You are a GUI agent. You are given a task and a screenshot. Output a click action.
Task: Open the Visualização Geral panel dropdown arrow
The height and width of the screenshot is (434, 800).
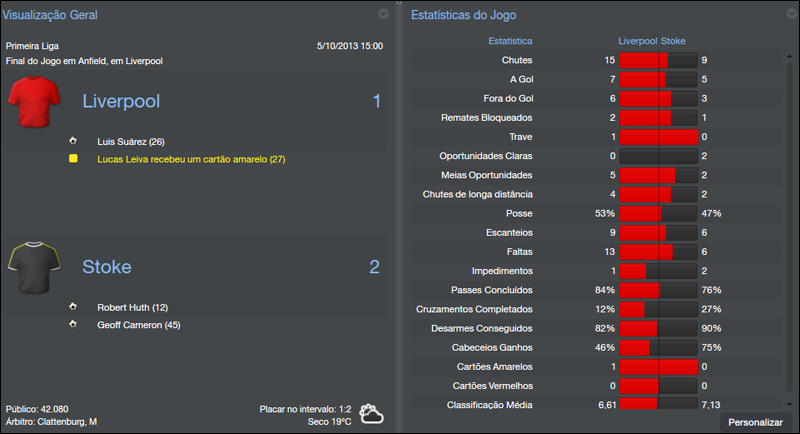[x=383, y=15]
